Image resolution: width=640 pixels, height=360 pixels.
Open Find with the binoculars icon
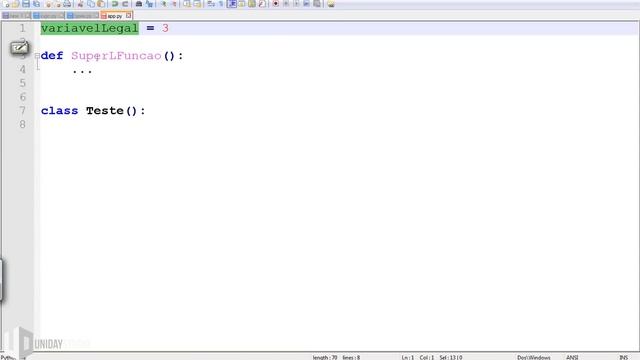(x=139, y=4)
